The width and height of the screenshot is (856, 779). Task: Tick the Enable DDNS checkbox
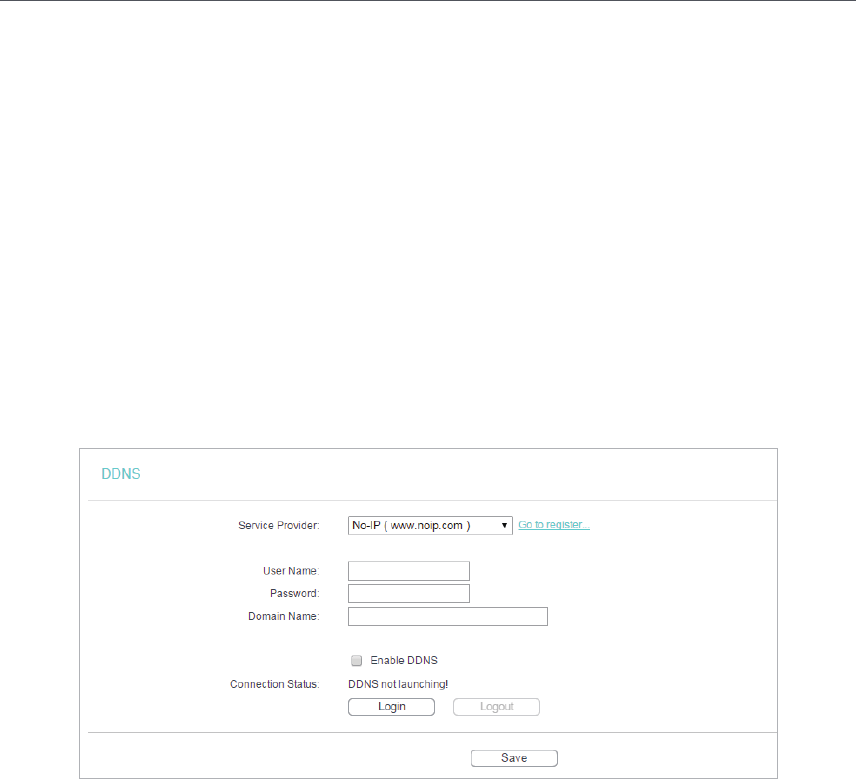pos(356,661)
